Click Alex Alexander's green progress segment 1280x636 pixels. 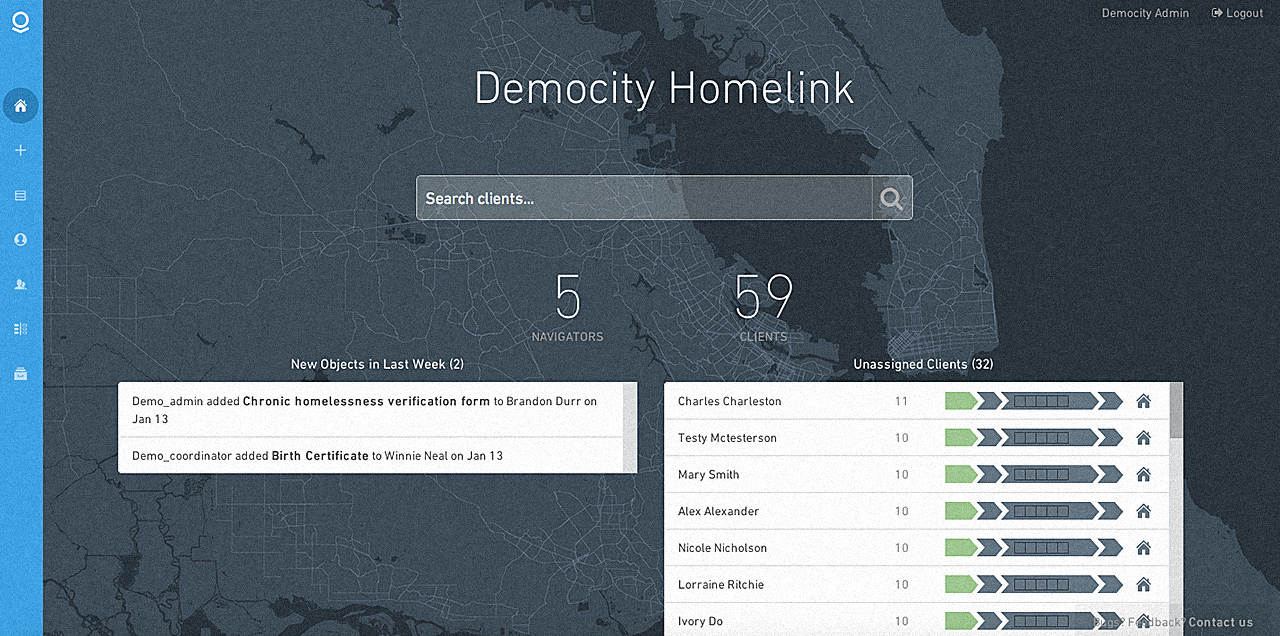tap(961, 510)
